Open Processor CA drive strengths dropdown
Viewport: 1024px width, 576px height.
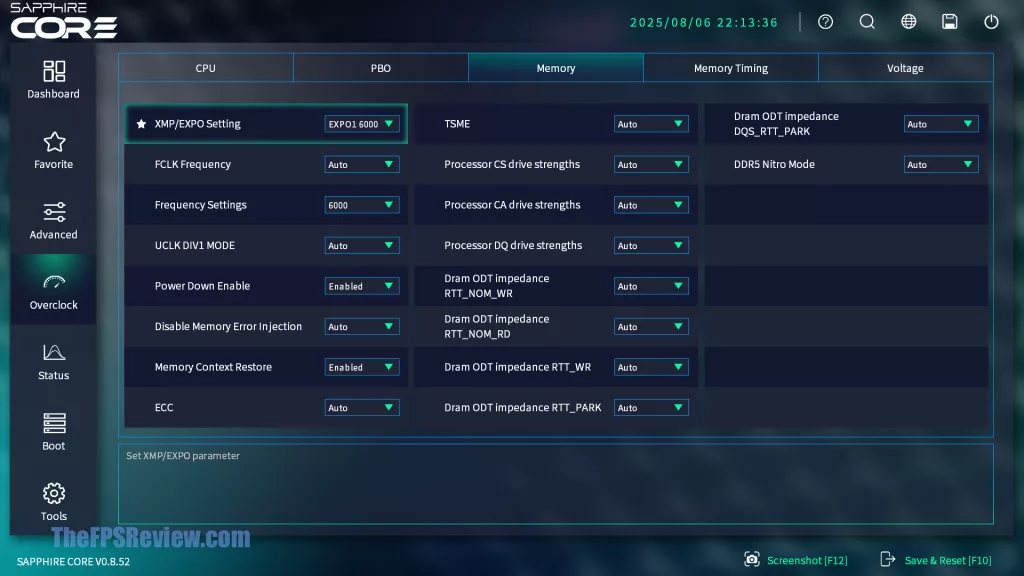[651, 205]
